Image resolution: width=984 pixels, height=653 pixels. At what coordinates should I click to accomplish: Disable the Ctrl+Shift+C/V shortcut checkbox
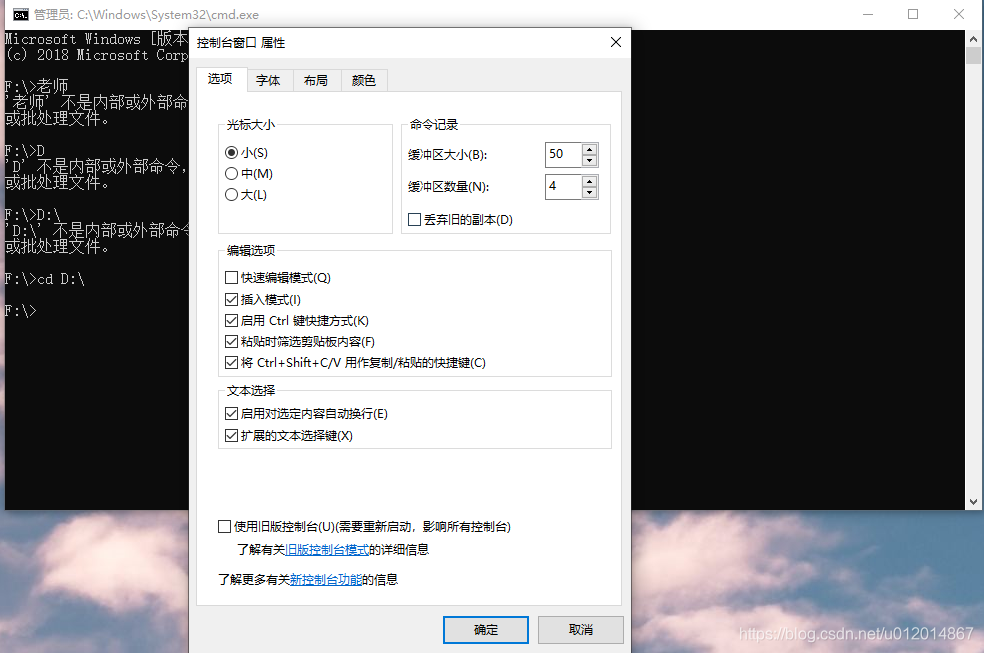231,362
